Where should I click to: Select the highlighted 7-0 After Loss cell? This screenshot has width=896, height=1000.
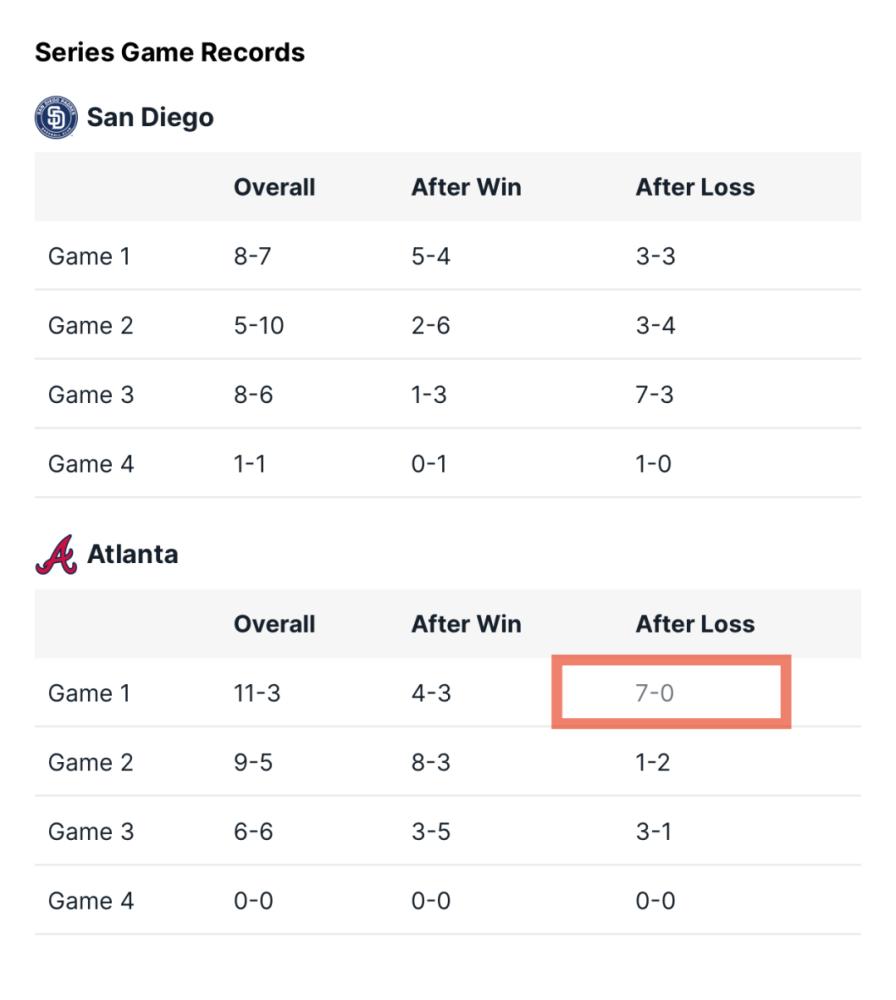coord(671,692)
